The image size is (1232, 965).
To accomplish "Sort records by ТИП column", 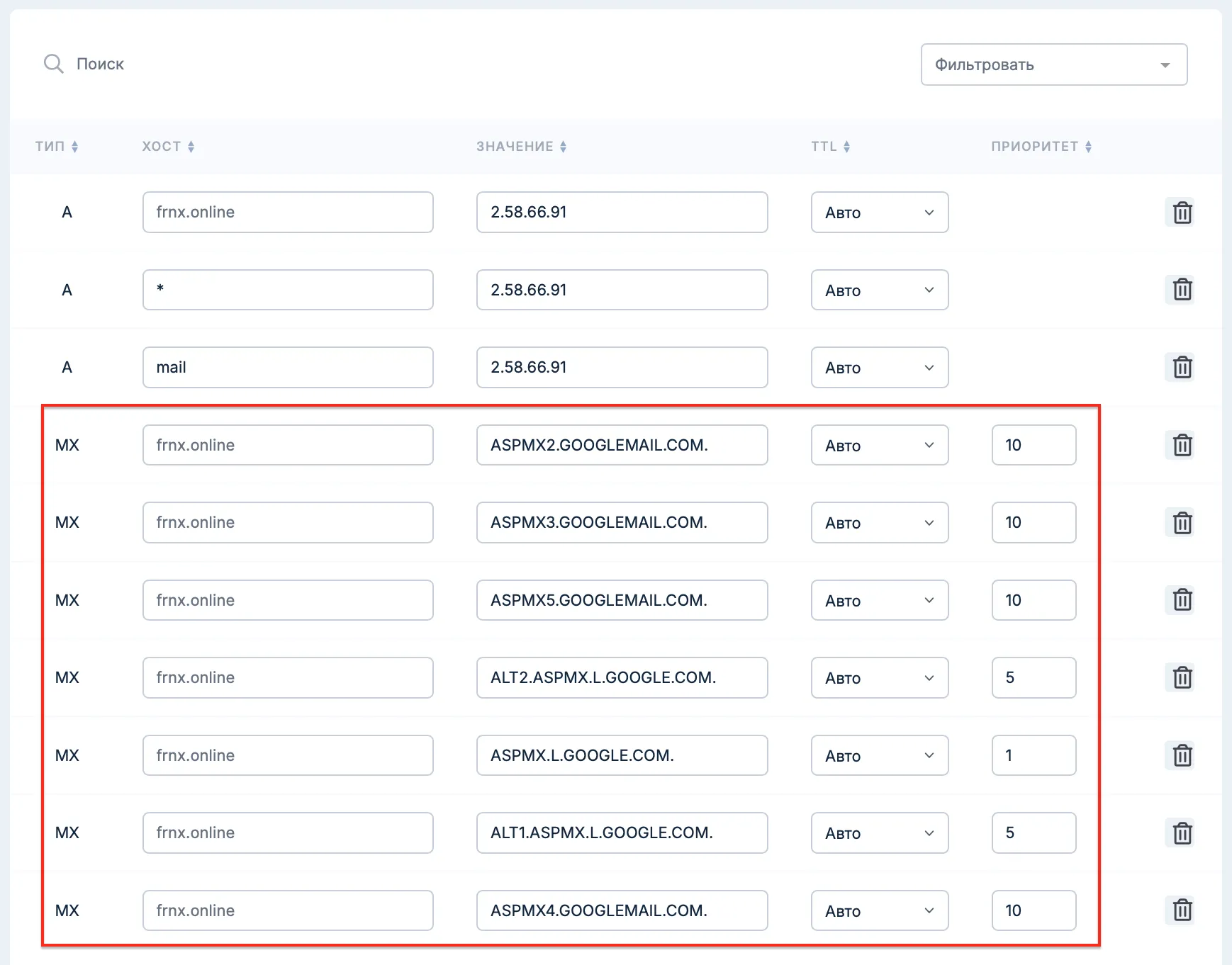I will (x=57, y=147).
